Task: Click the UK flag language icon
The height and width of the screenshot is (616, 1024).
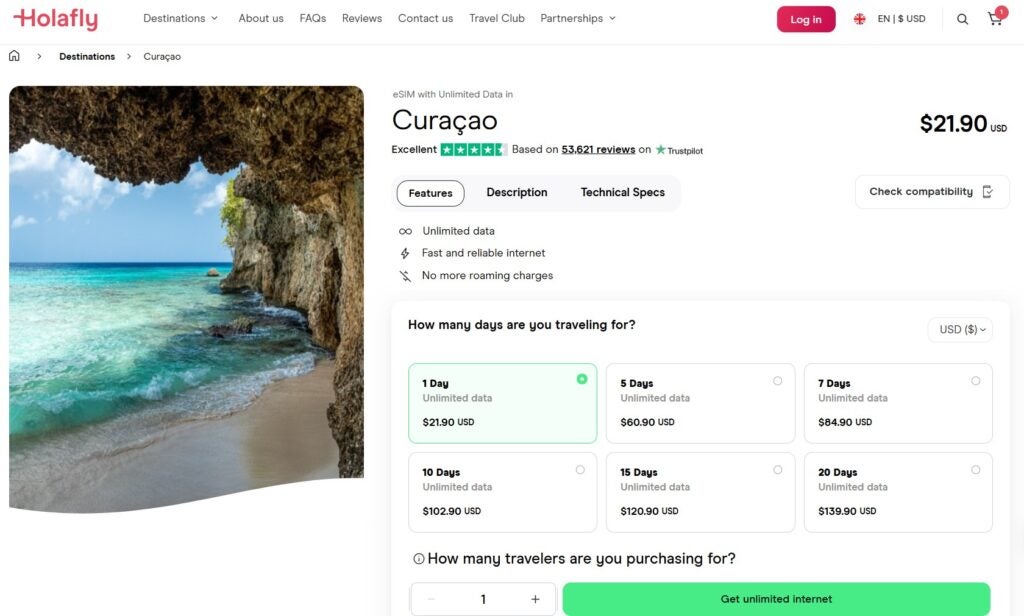Action: coord(859,19)
